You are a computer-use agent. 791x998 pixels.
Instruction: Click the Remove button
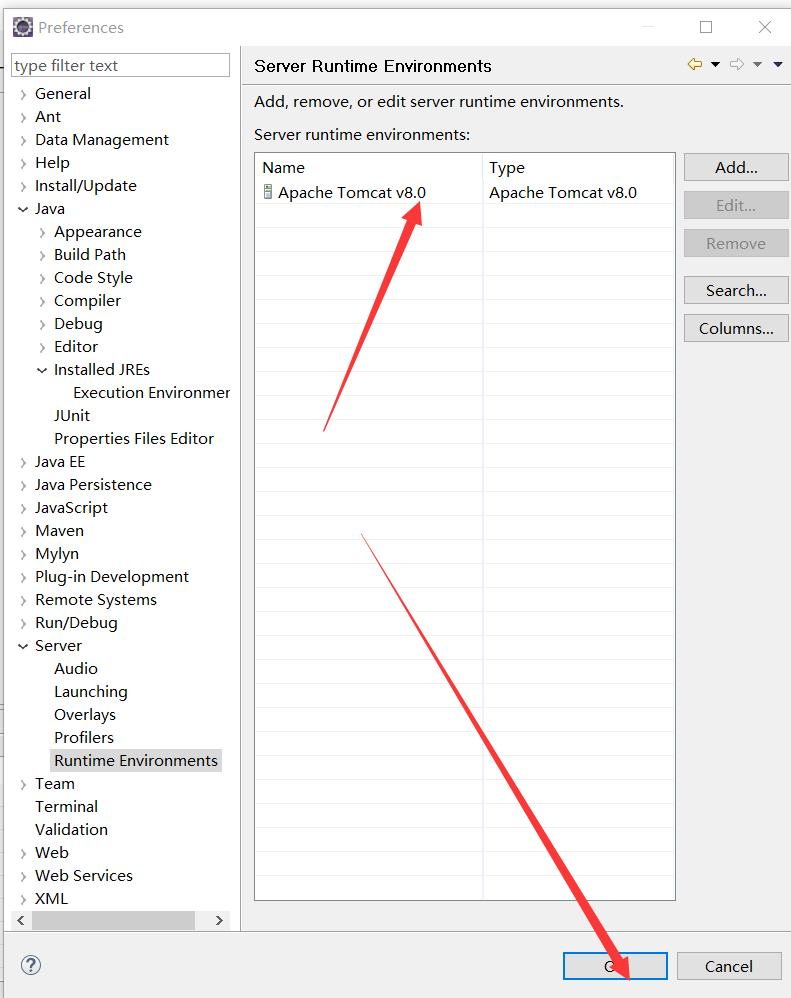tap(736, 244)
